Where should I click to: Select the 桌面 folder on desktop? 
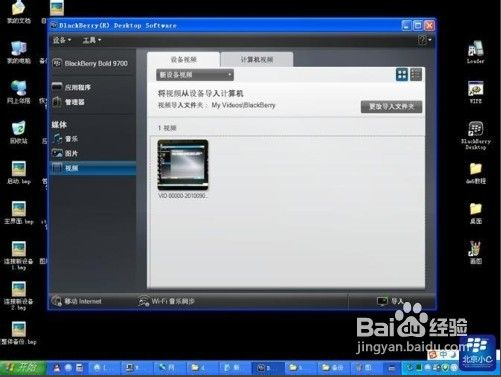(x=476, y=213)
